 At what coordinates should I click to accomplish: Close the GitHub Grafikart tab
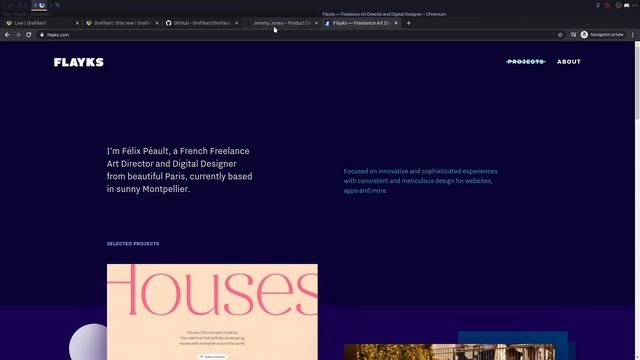coord(236,23)
